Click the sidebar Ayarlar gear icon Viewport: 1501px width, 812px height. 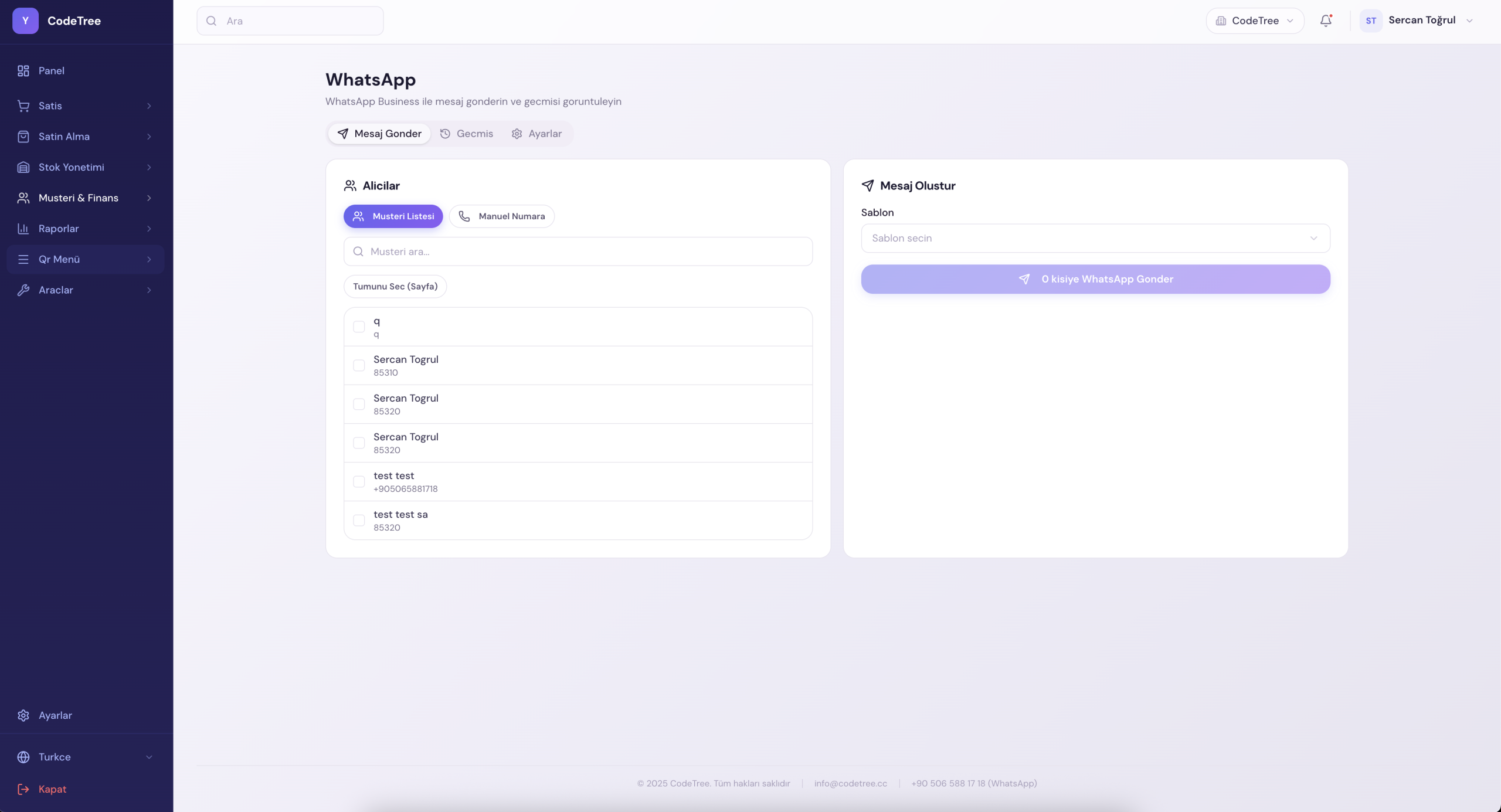coord(23,715)
